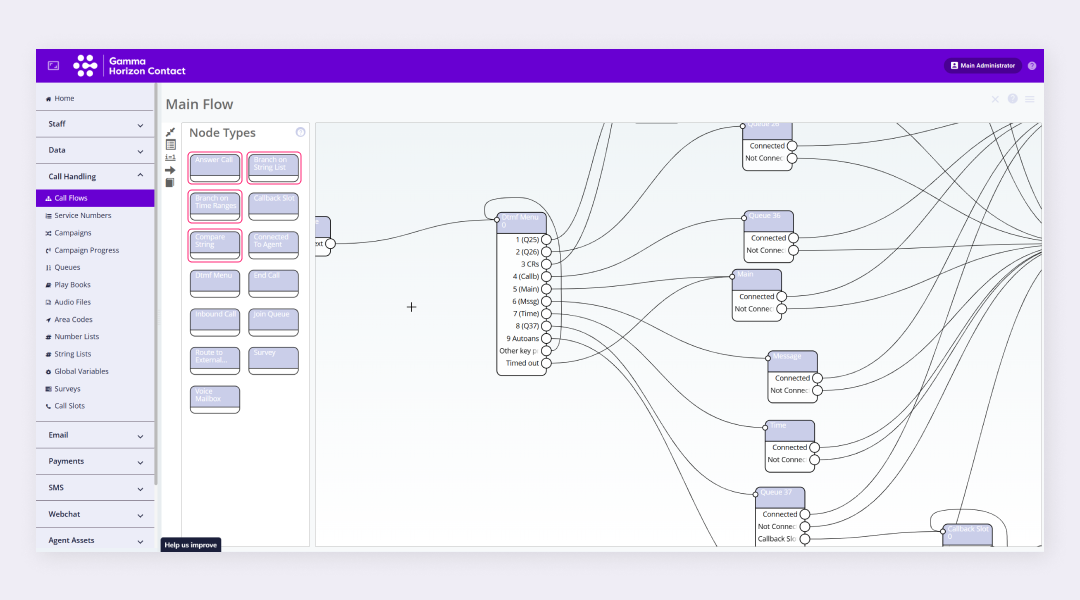Expand the Data sidebar section
This screenshot has height=600, width=1080.
click(95, 150)
